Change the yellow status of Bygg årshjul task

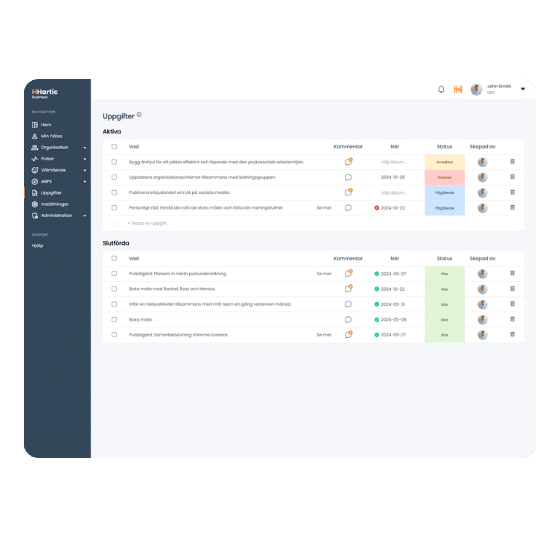click(445, 162)
